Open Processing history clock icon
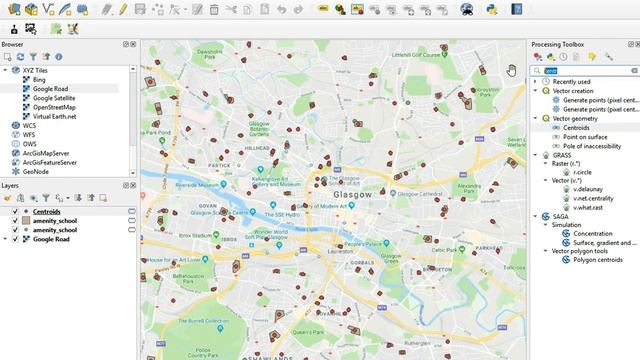Viewport: 640px width, 360px height. pyautogui.click(x=563, y=57)
